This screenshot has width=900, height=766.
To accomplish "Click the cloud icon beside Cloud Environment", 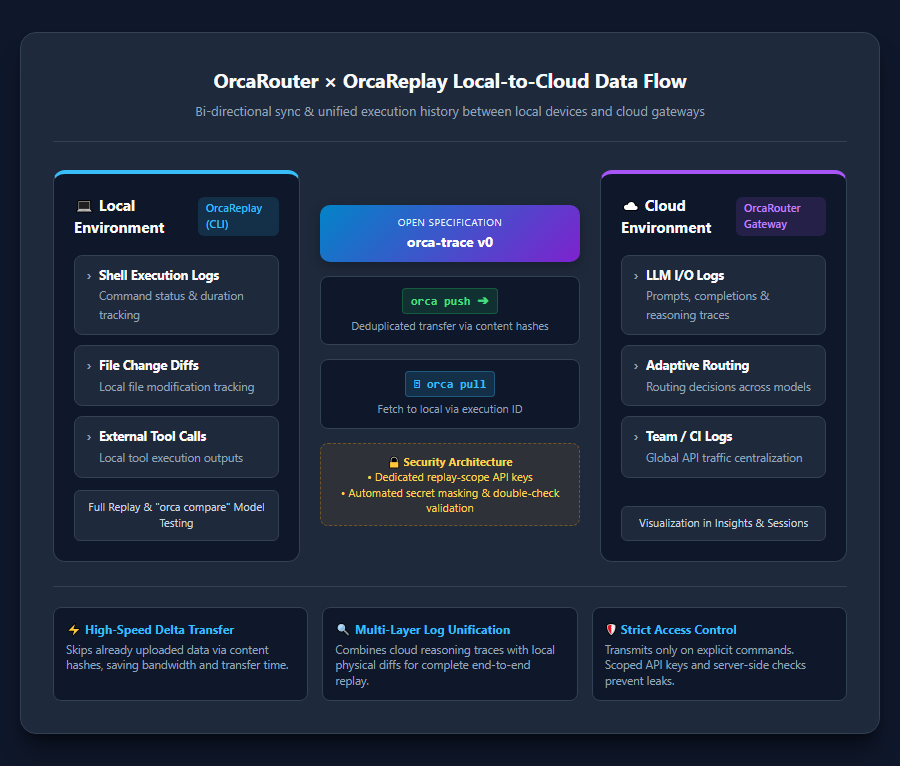I will pyautogui.click(x=630, y=206).
